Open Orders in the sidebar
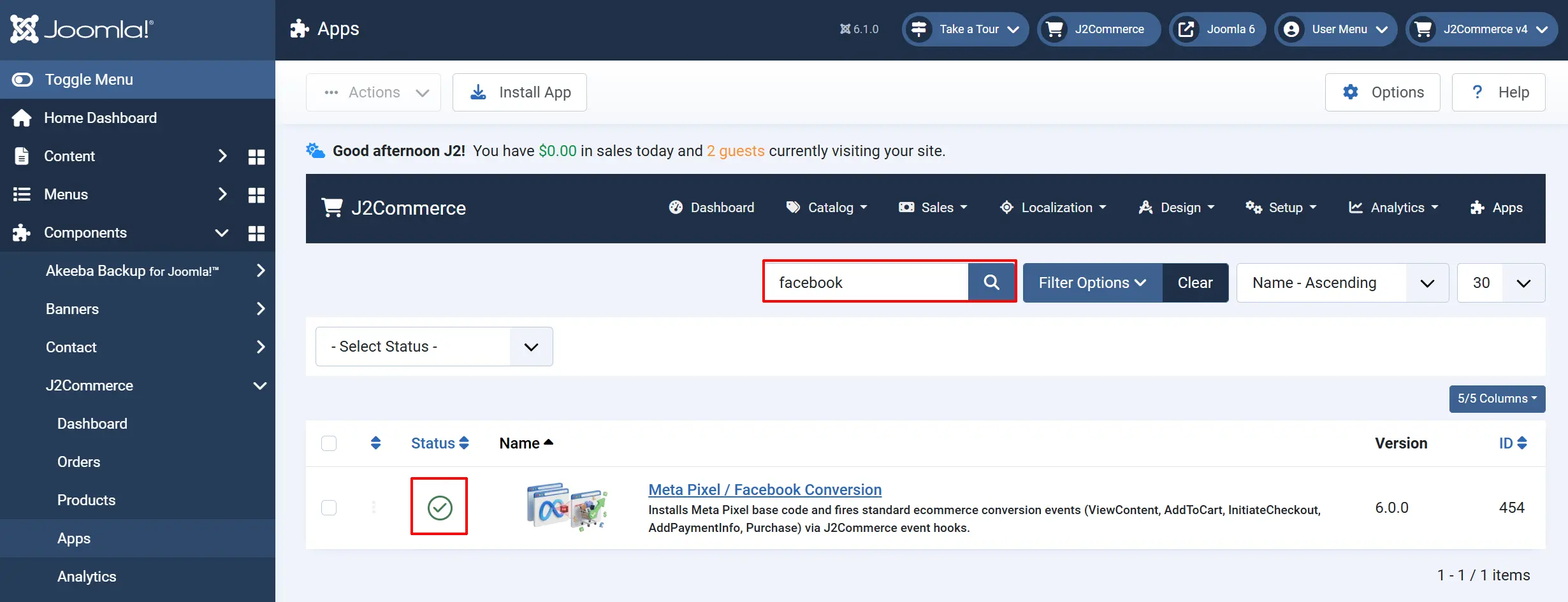 [79, 462]
